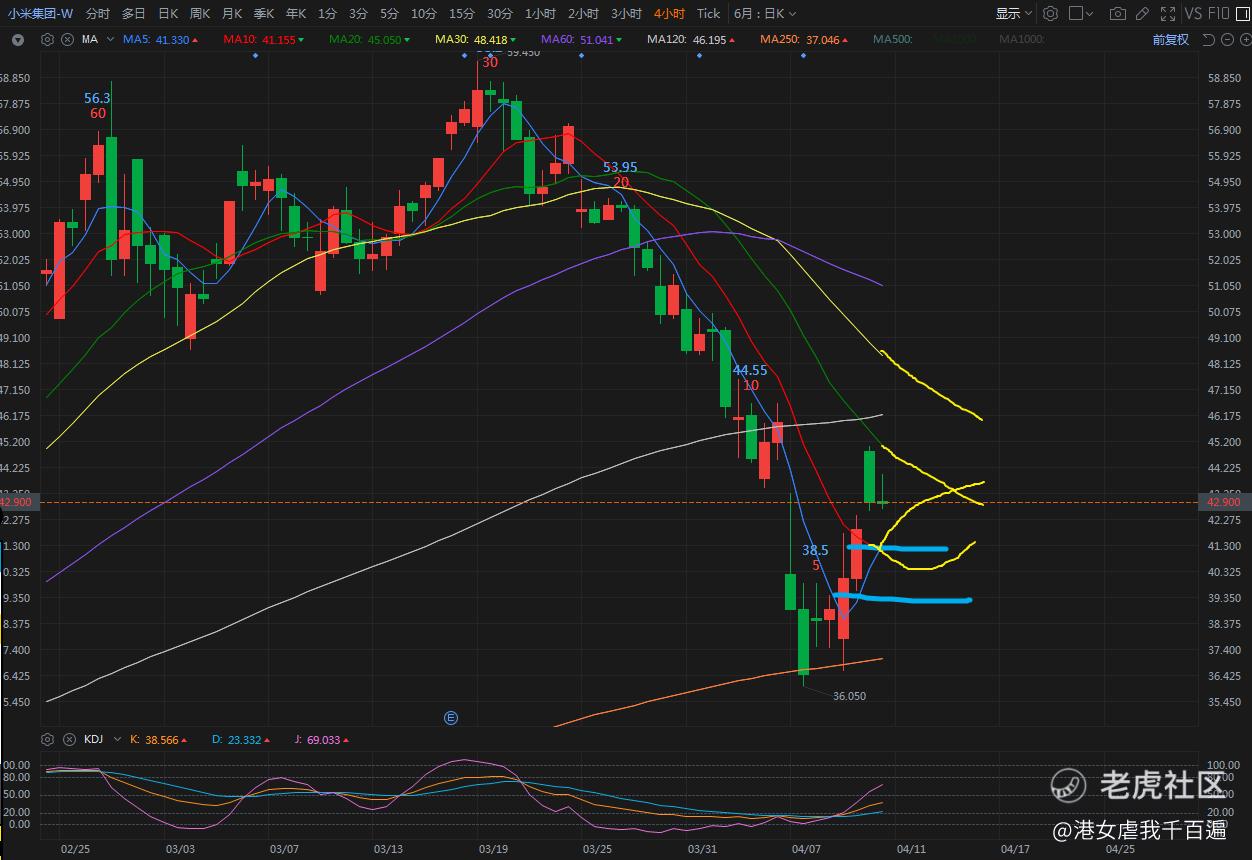Switch to 分时 intraday tab
Image resolution: width=1252 pixels, height=860 pixels.
coord(98,13)
